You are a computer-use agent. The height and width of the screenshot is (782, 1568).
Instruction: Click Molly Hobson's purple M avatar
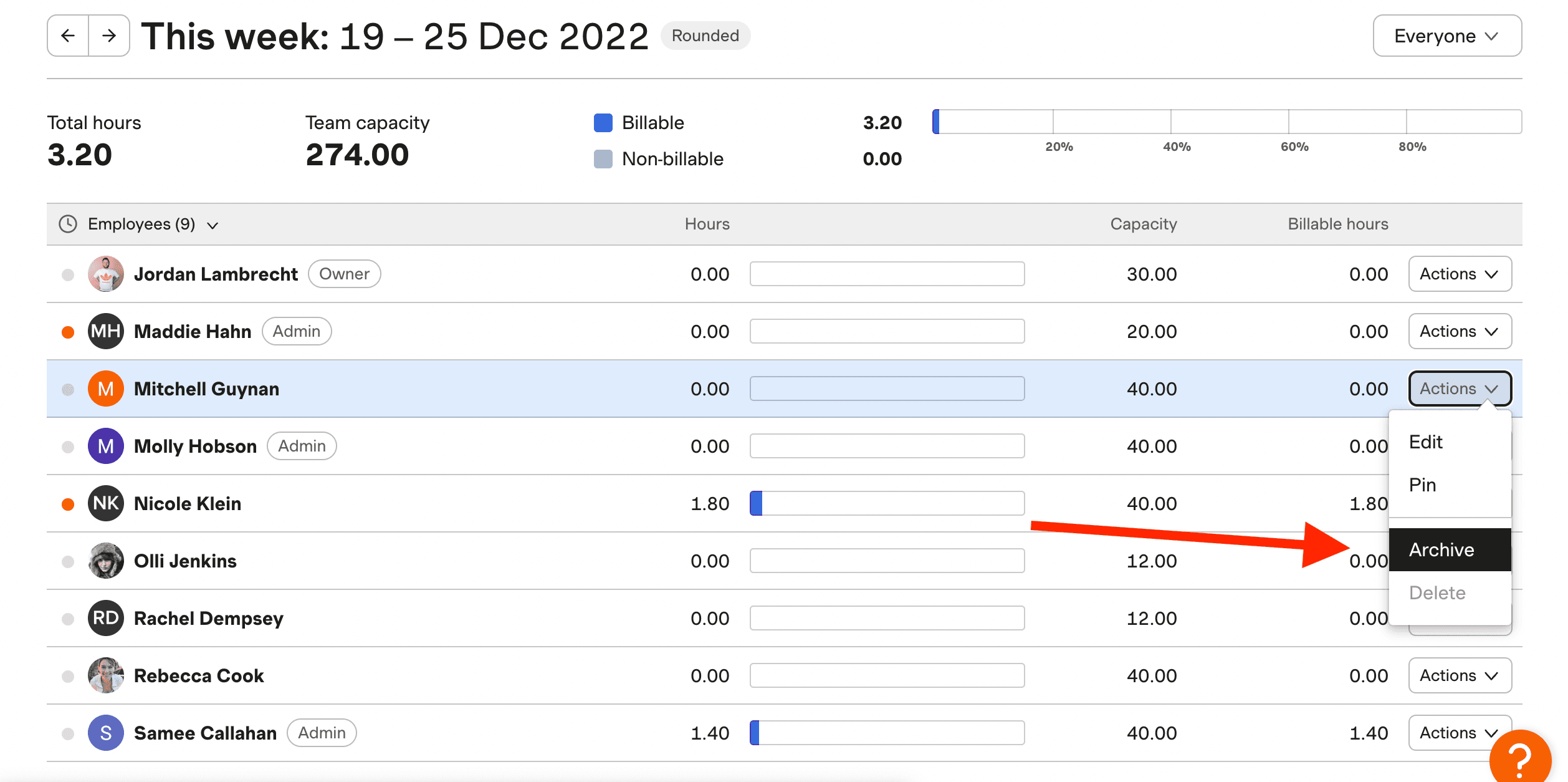[x=105, y=446]
